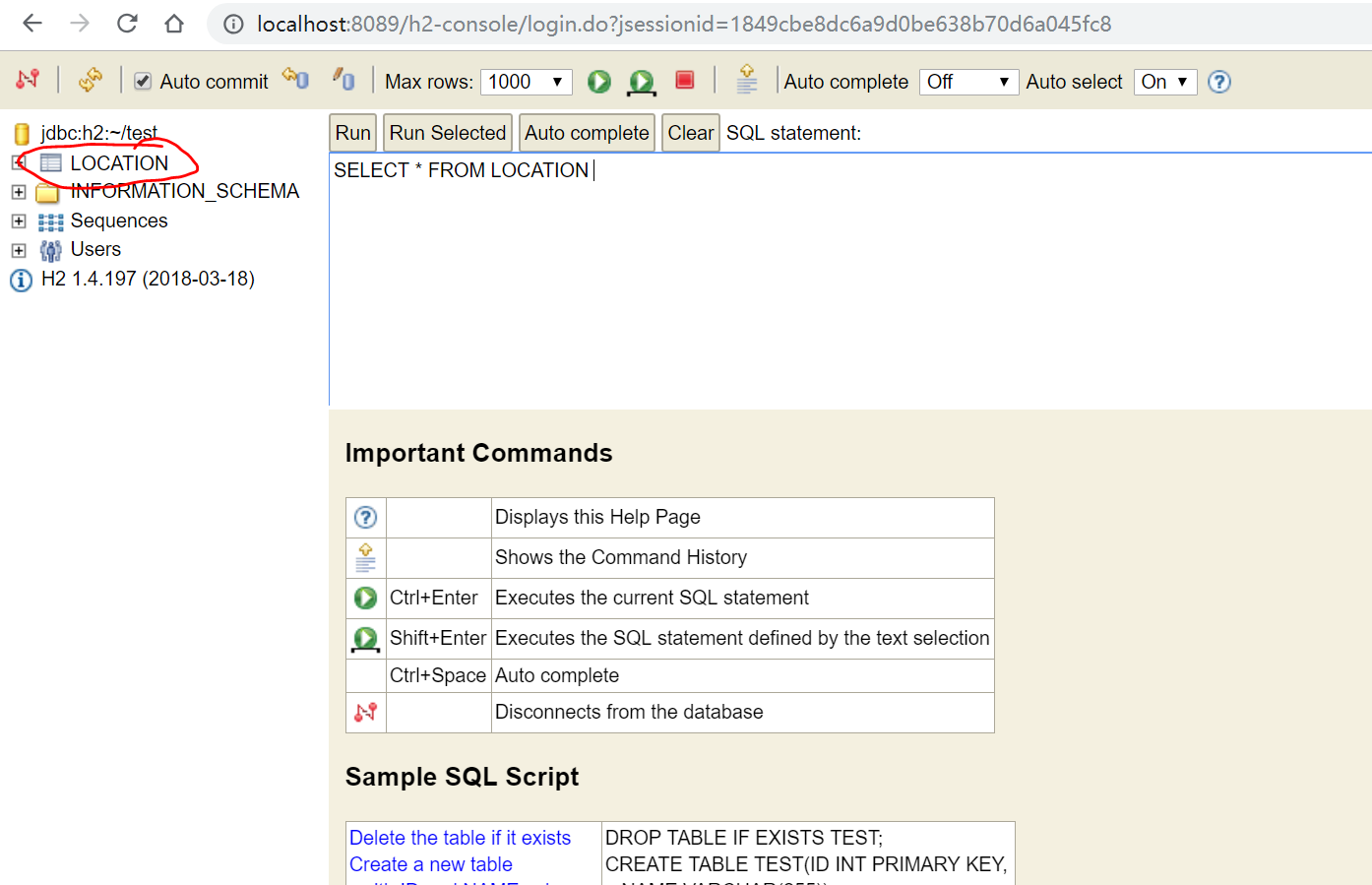Screen dimensions: 1372x885
Task: Click the Refresh icon in the toolbar
Action: coord(90,80)
